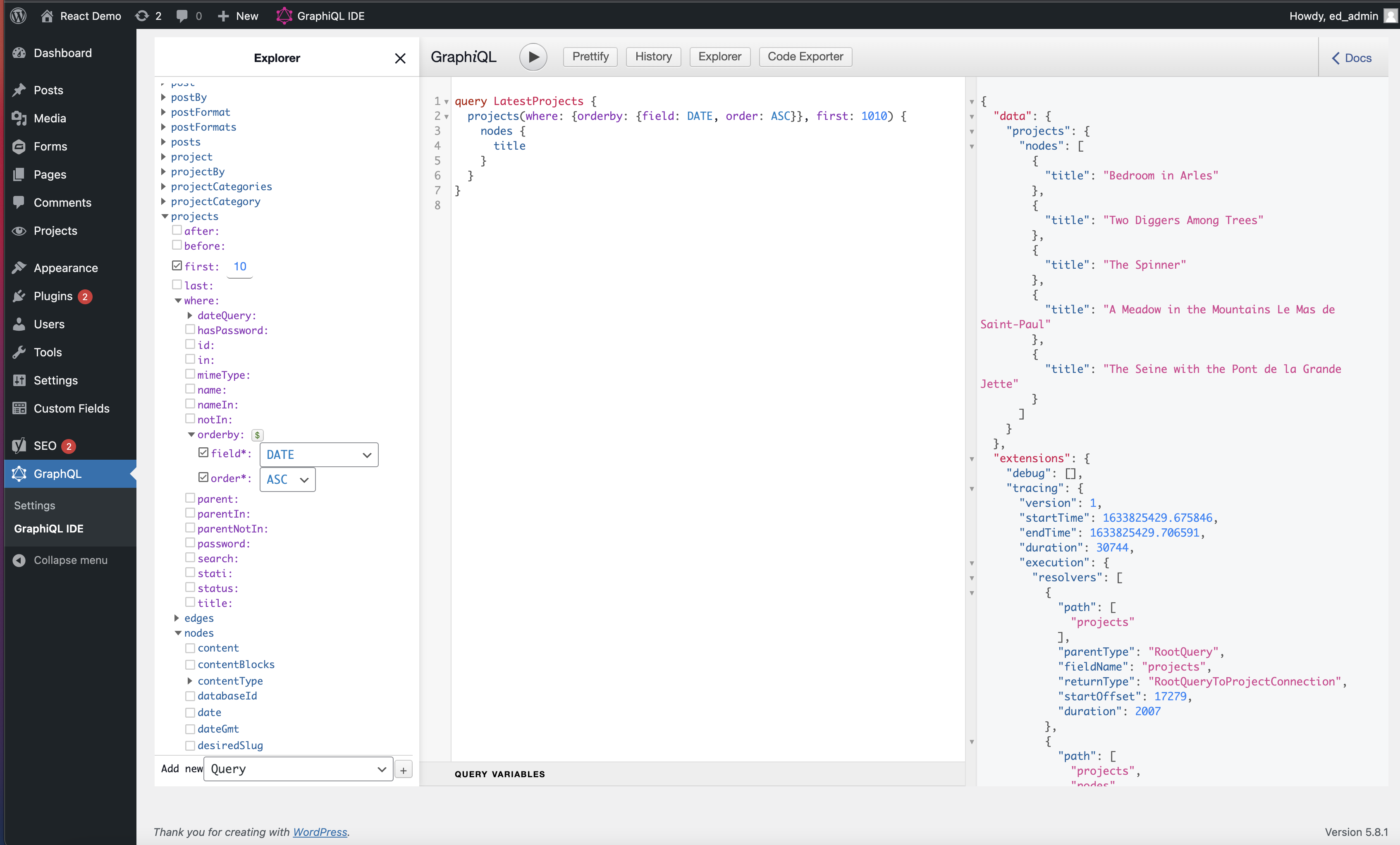Open the ASC order dropdown

click(x=287, y=479)
